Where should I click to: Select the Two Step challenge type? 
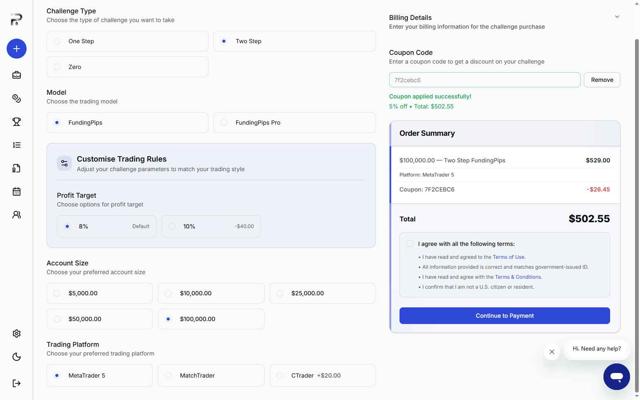[294, 41]
